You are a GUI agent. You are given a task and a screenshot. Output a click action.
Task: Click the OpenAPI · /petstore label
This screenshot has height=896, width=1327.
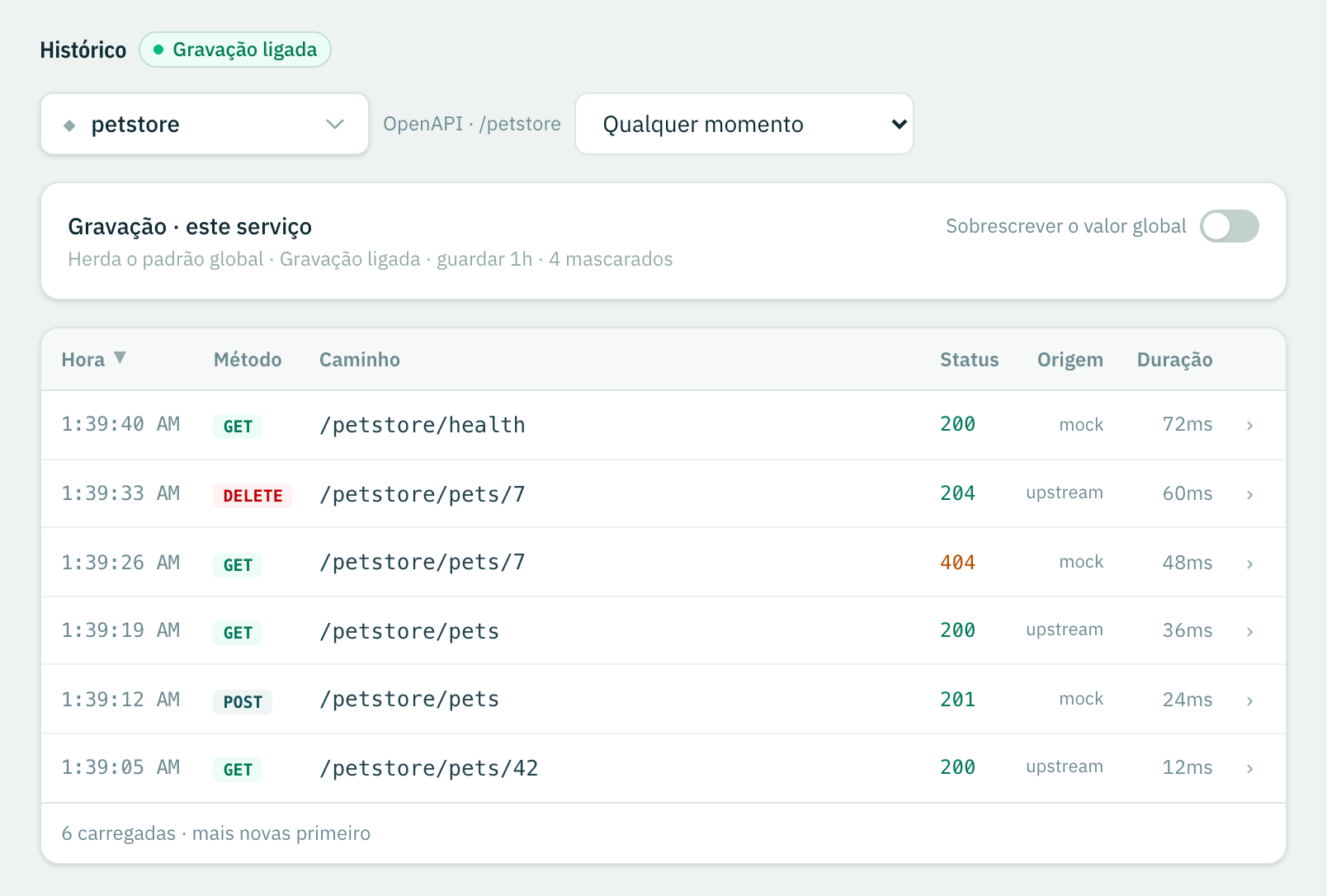472,124
